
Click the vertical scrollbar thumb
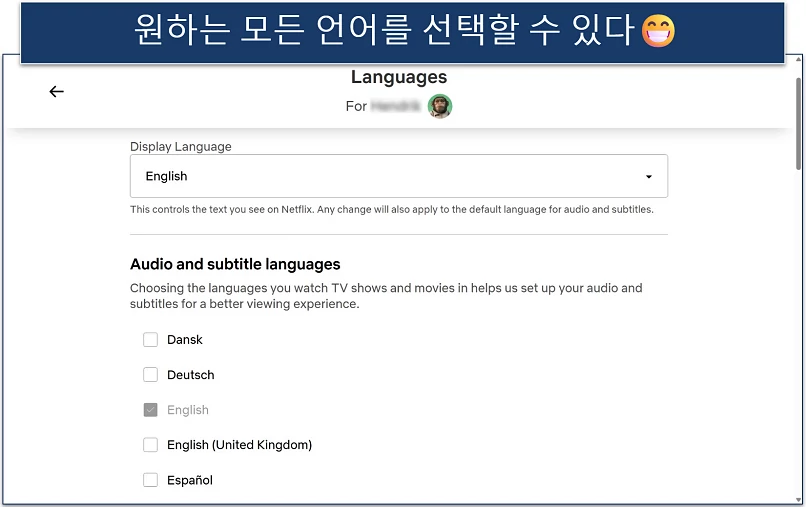pyautogui.click(x=798, y=123)
